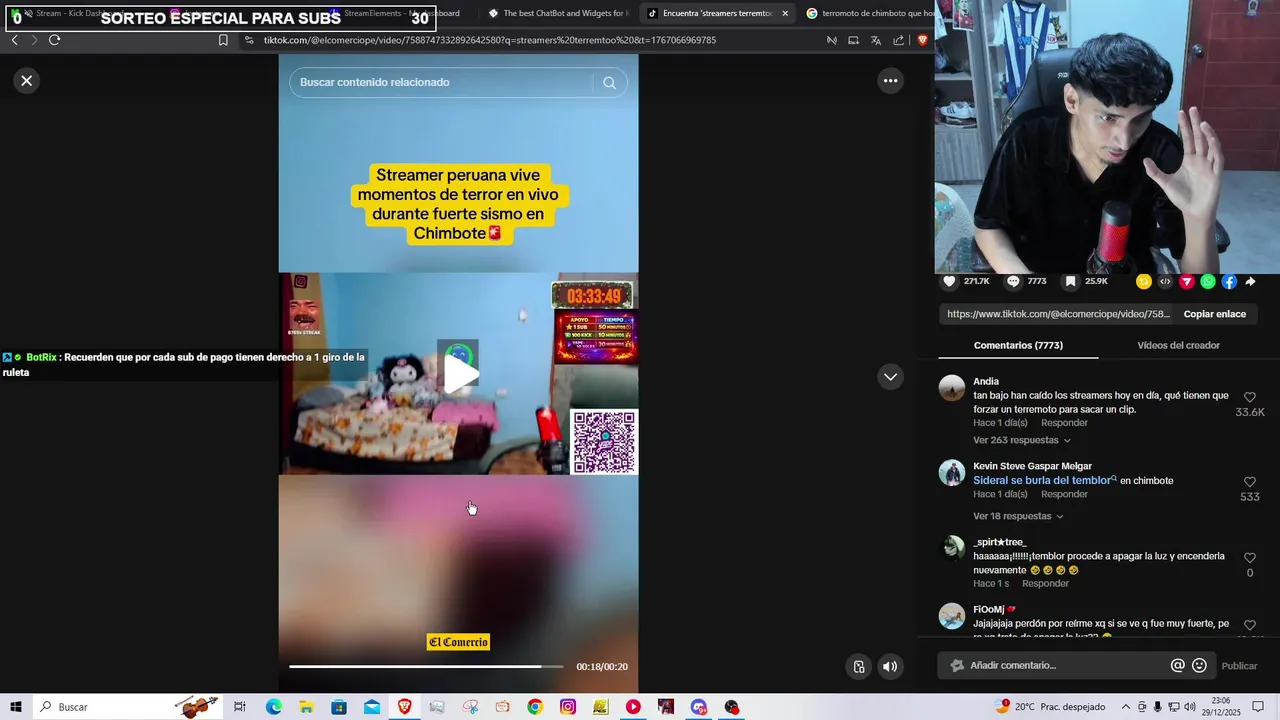Repost with the yellow repost icon

[x=1144, y=282]
